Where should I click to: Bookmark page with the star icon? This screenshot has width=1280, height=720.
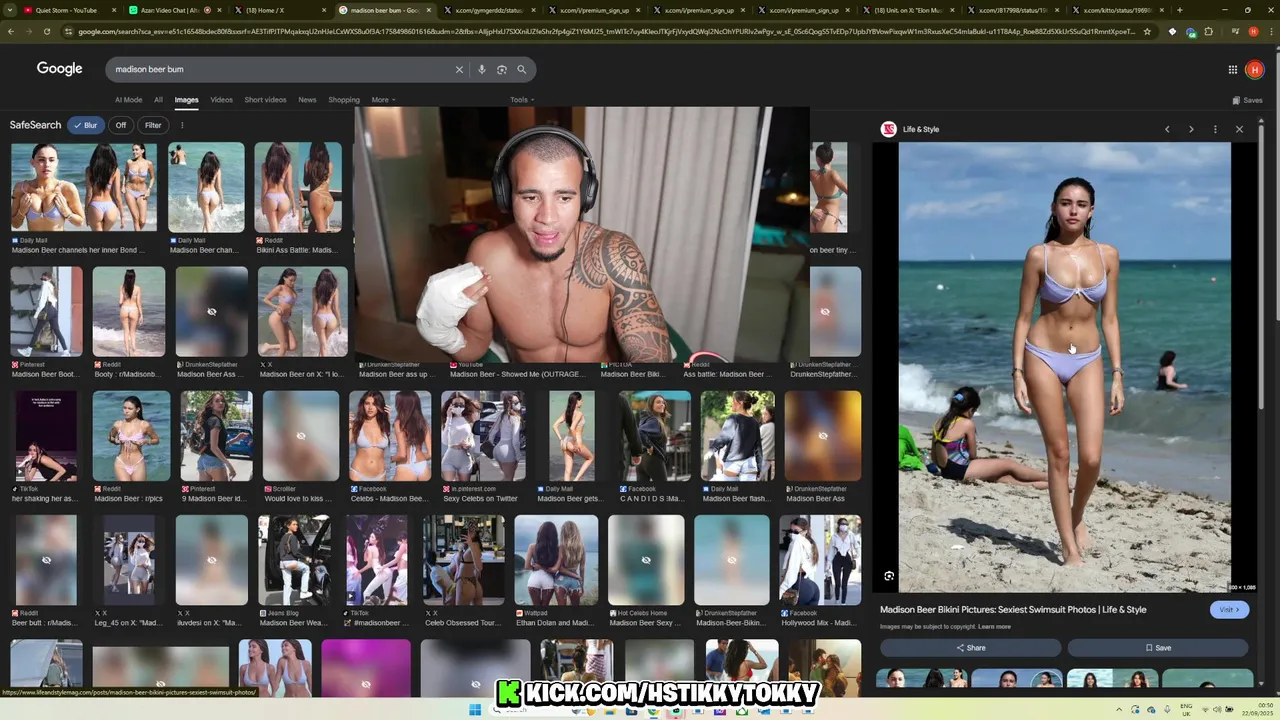pyautogui.click(x=1146, y=31)
